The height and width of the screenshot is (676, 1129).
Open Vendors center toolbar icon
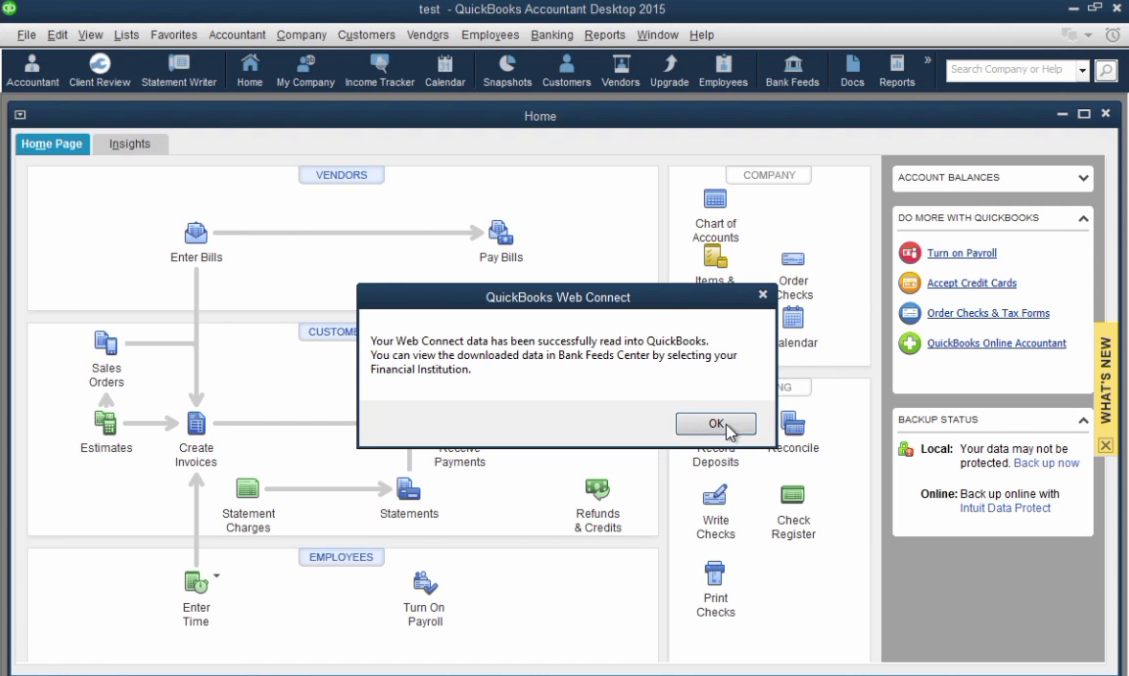pyautogui.click(x=620, y=71)
